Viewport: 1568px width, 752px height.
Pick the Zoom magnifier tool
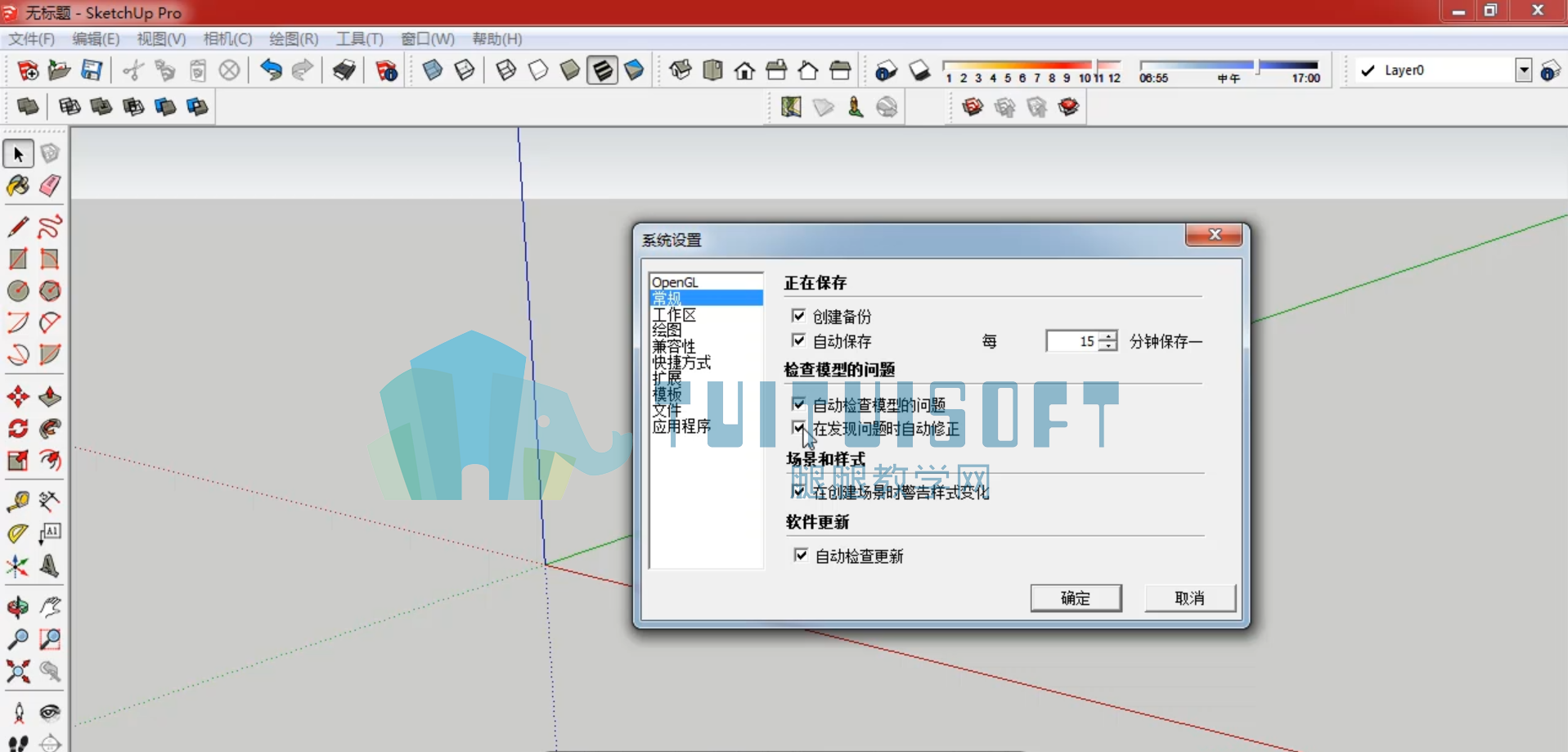point(18,639)
